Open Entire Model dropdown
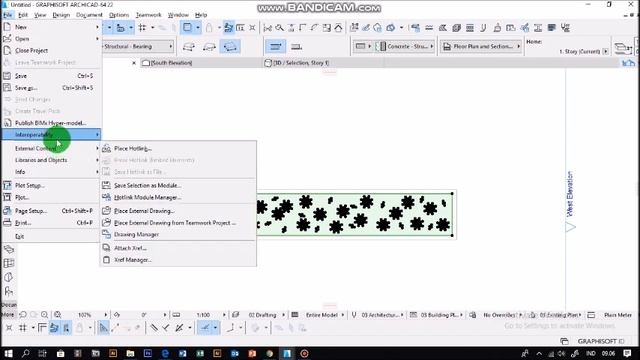640x360 pixels. [322, 315]
